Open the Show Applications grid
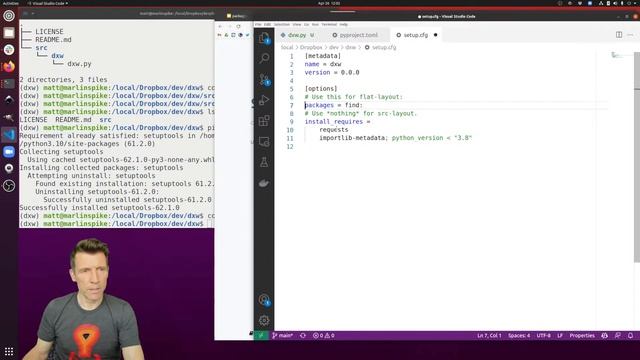 (9, 351)
